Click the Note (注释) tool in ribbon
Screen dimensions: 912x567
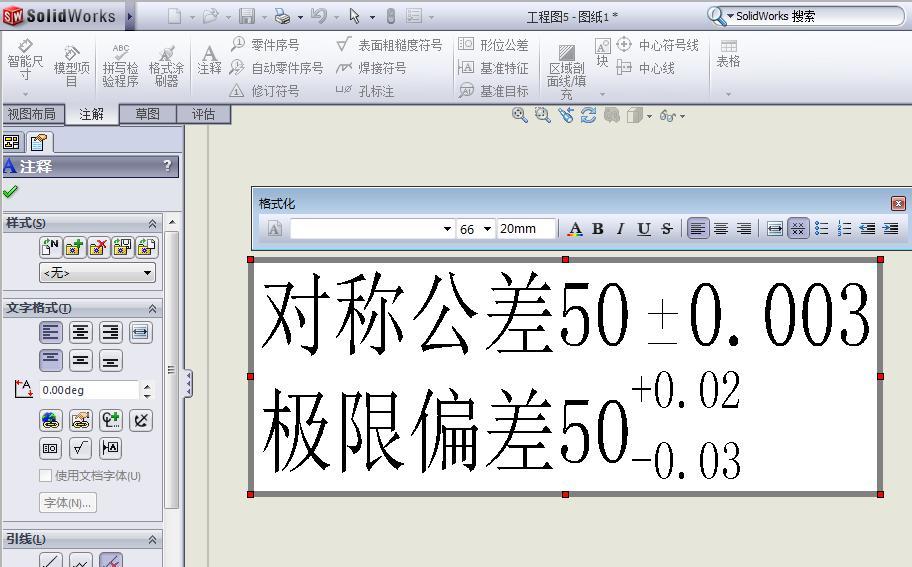tap(209, 60)
